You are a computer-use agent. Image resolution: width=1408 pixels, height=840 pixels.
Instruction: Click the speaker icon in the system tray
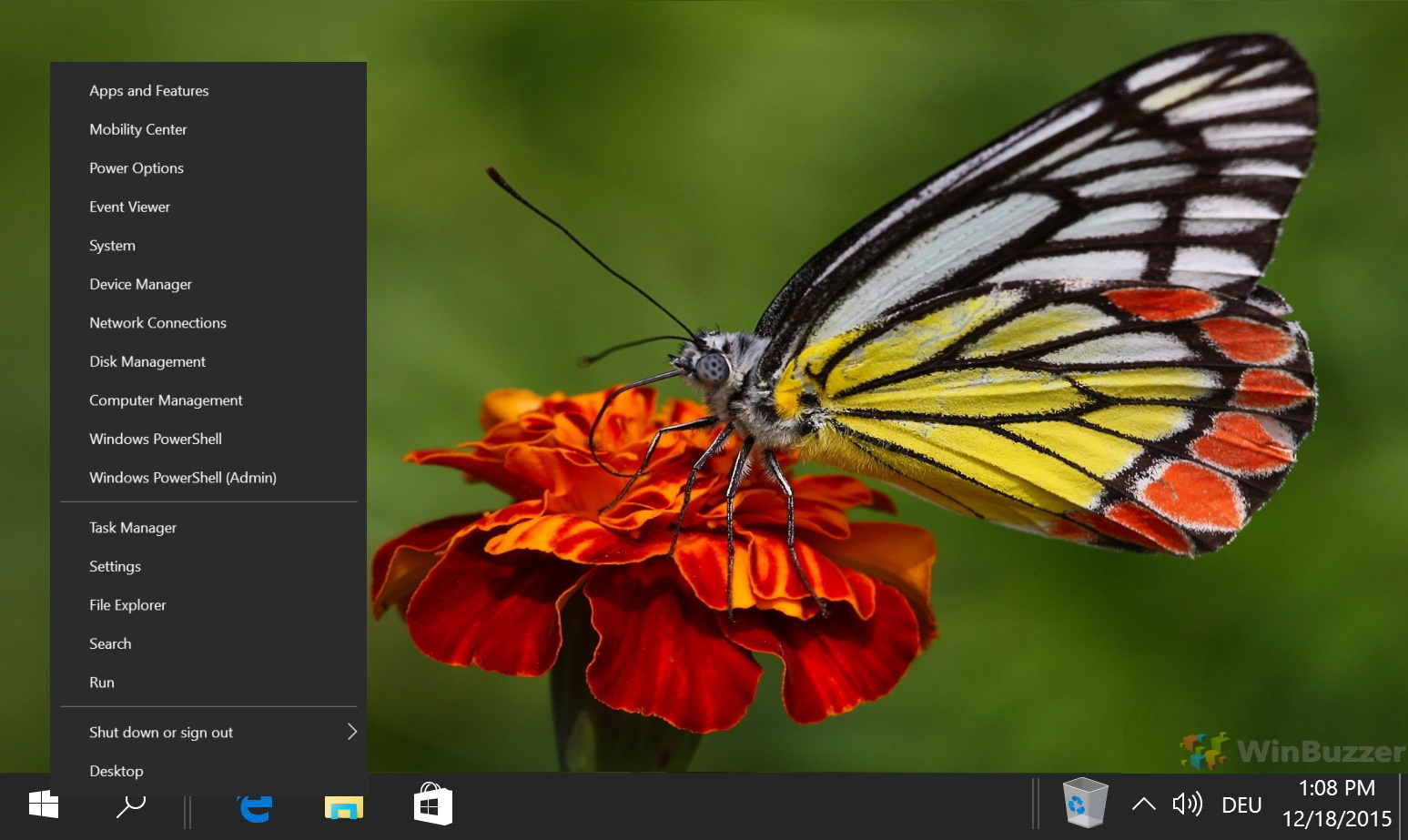(1188, 804)
